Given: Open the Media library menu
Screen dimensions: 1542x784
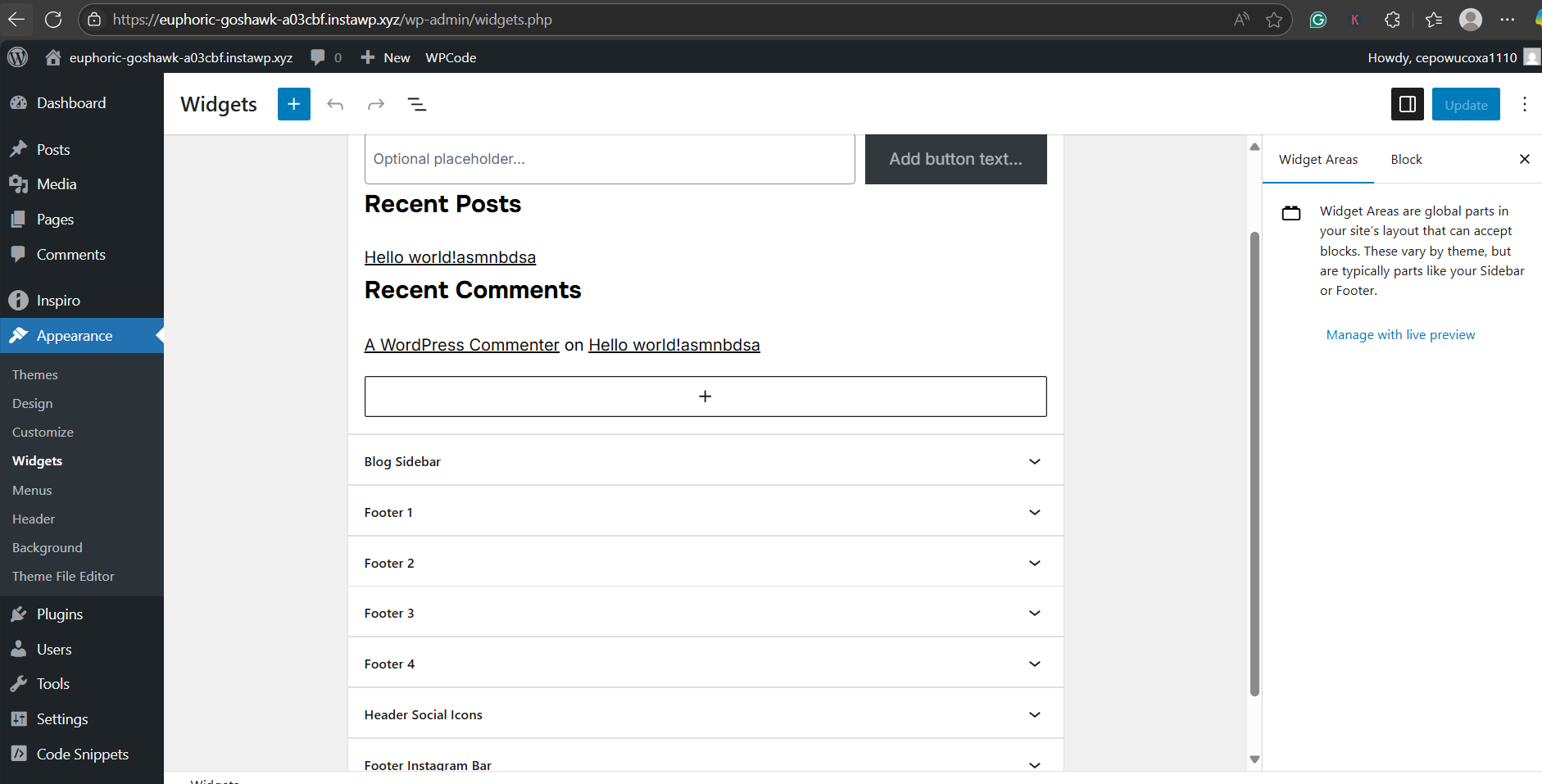Looking at the screenshot, I should click(82, 184).
